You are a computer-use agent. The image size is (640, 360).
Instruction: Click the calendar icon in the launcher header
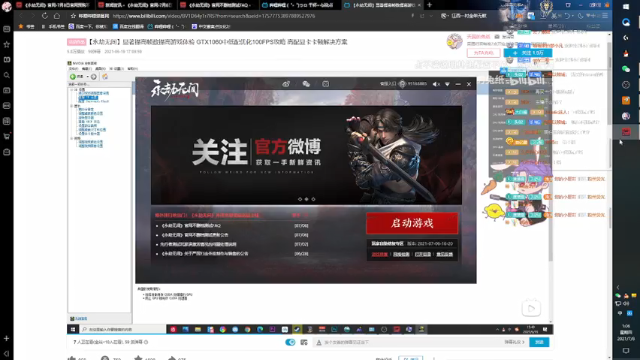325,84
